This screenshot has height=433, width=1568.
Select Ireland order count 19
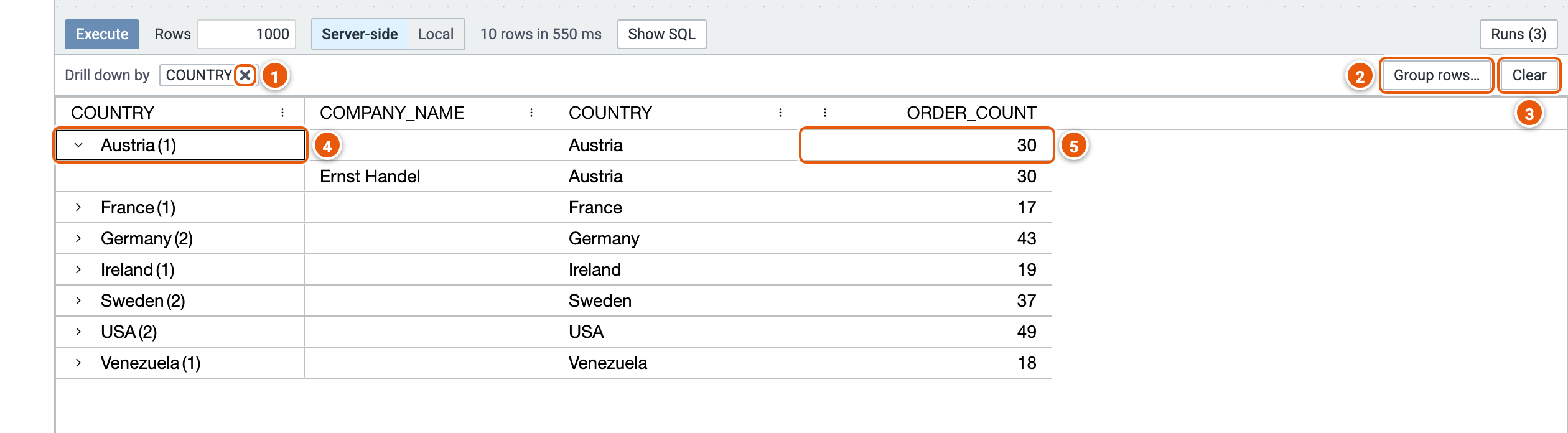[x=927, y=269]
